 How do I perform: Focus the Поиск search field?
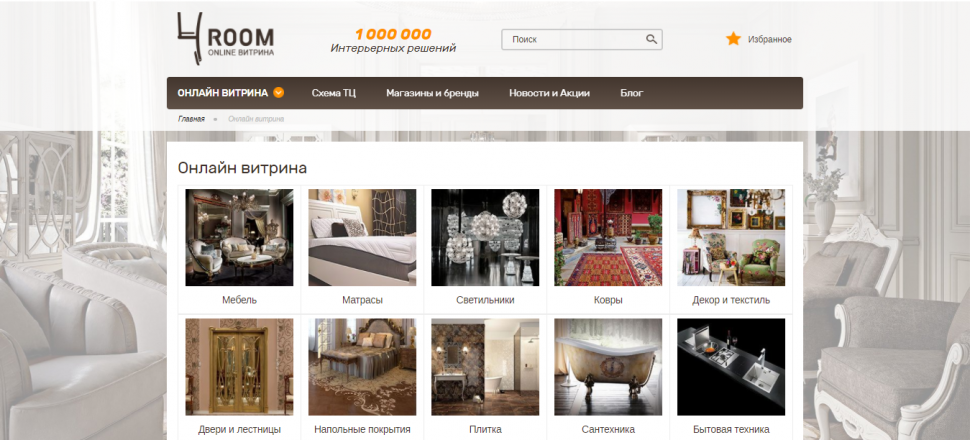575,39
